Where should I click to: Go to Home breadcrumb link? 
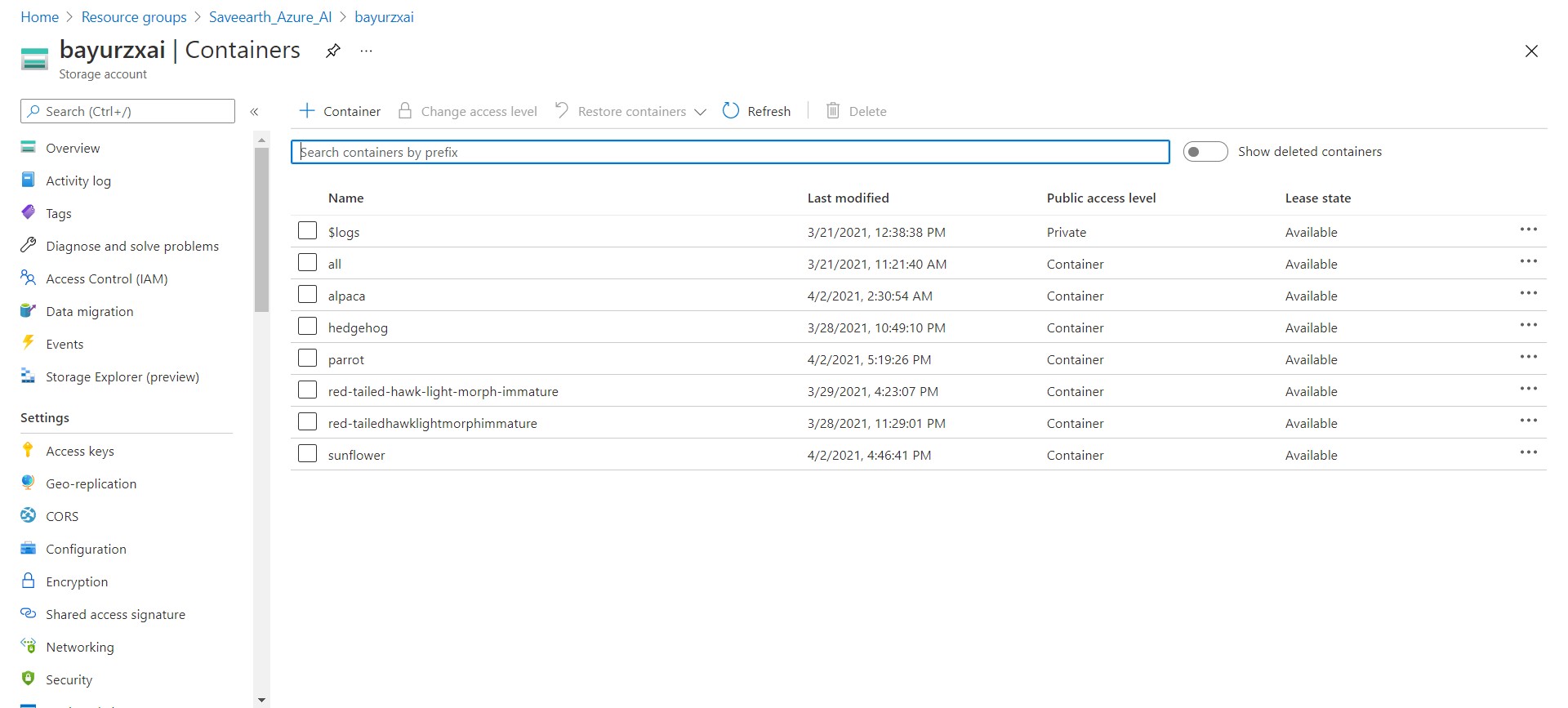click(39, 17)
